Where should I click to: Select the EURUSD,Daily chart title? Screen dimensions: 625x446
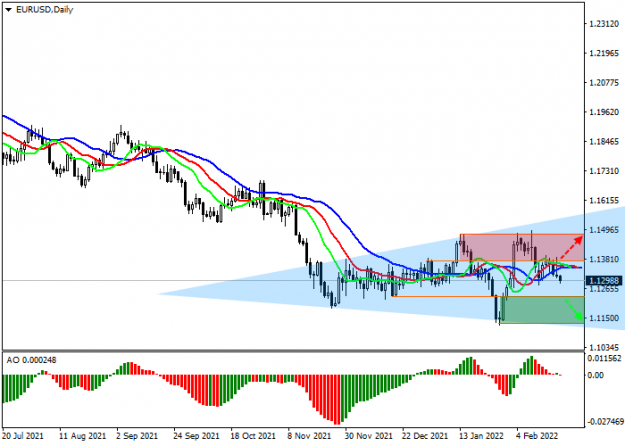coord(45,10)
